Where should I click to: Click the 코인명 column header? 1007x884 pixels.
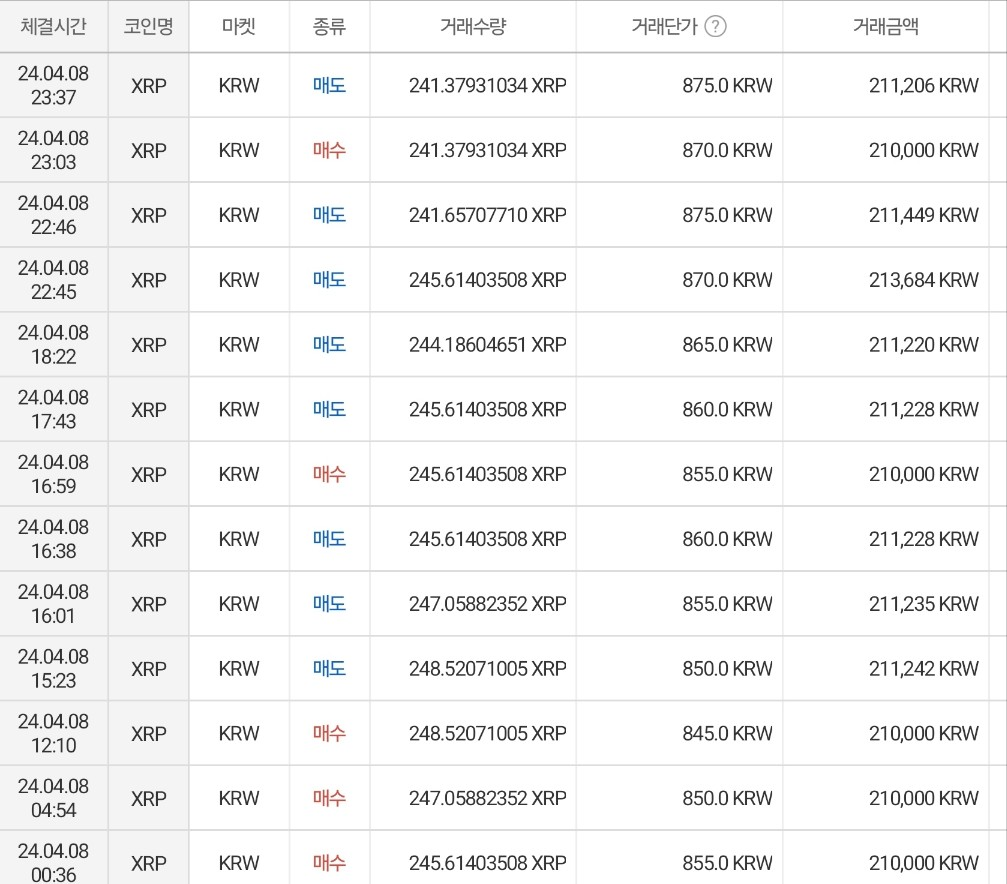click(x=148, y=26)
